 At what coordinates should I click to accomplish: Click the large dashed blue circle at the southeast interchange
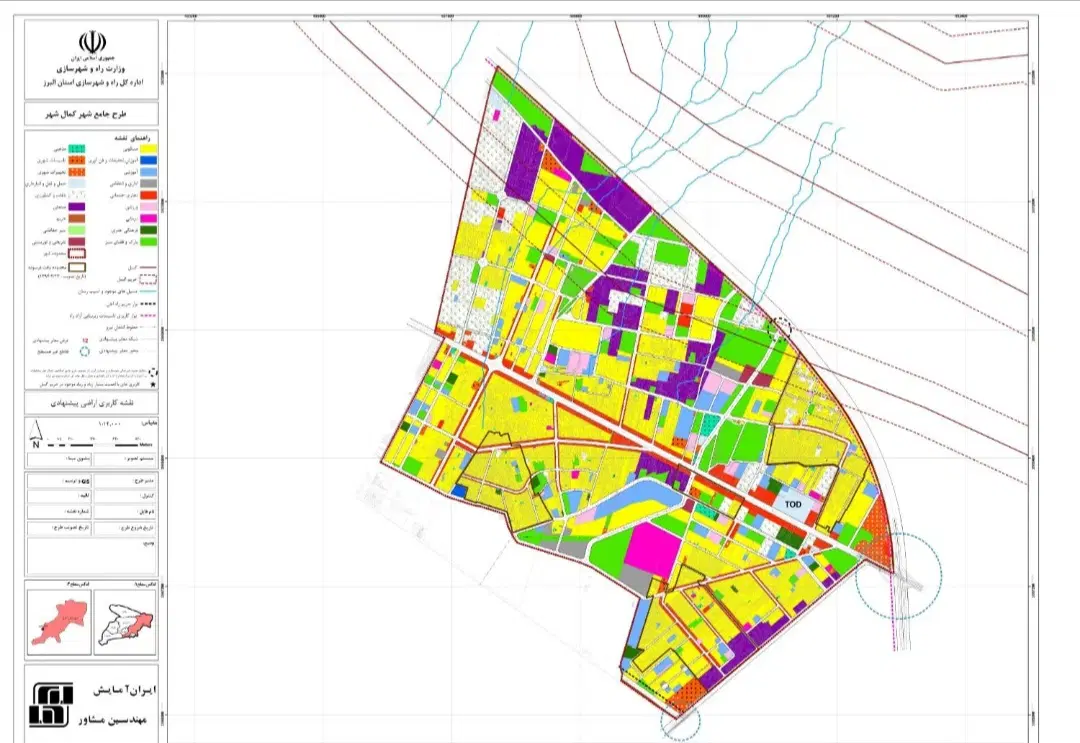point(898,576)
